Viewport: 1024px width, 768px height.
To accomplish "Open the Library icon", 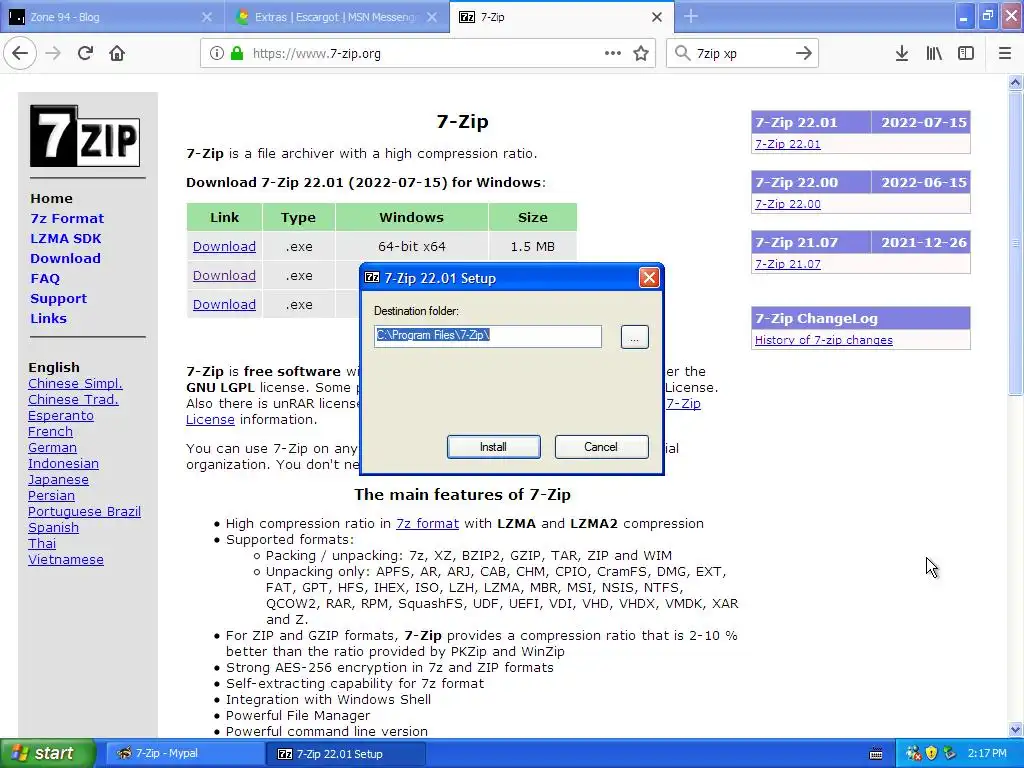I will pos(934,53).
